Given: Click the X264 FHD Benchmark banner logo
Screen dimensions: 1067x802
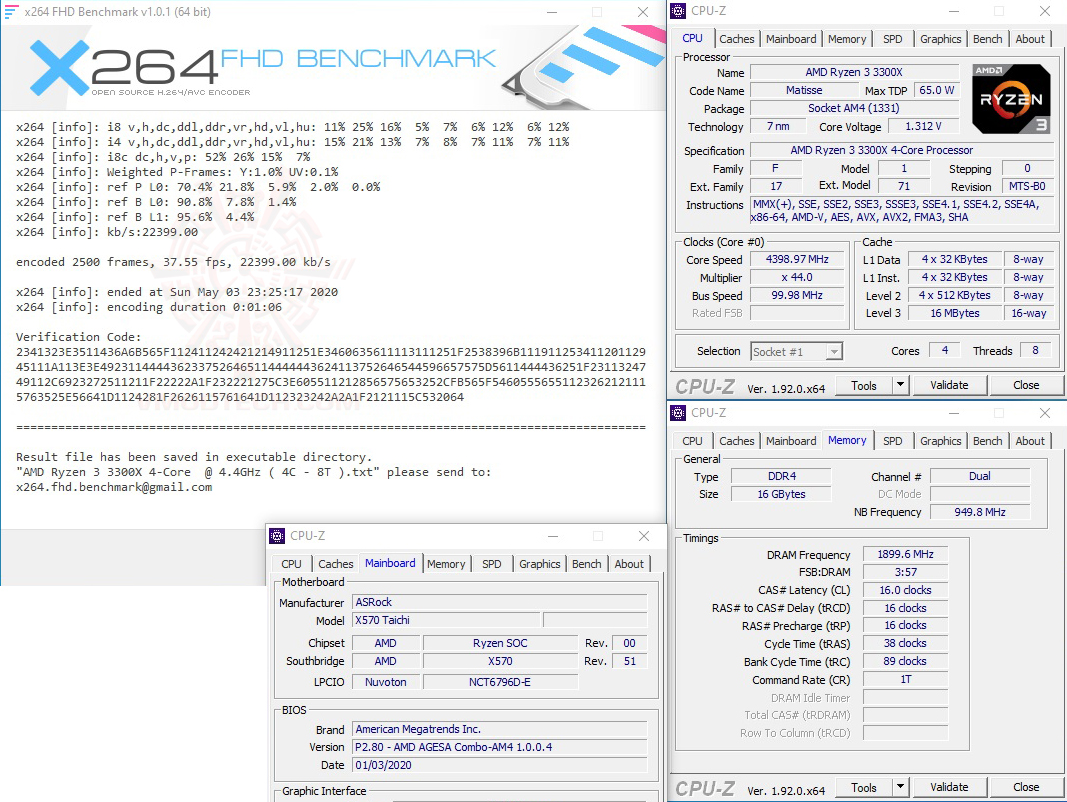Looking at the screenshot, I should click(262, 67).
